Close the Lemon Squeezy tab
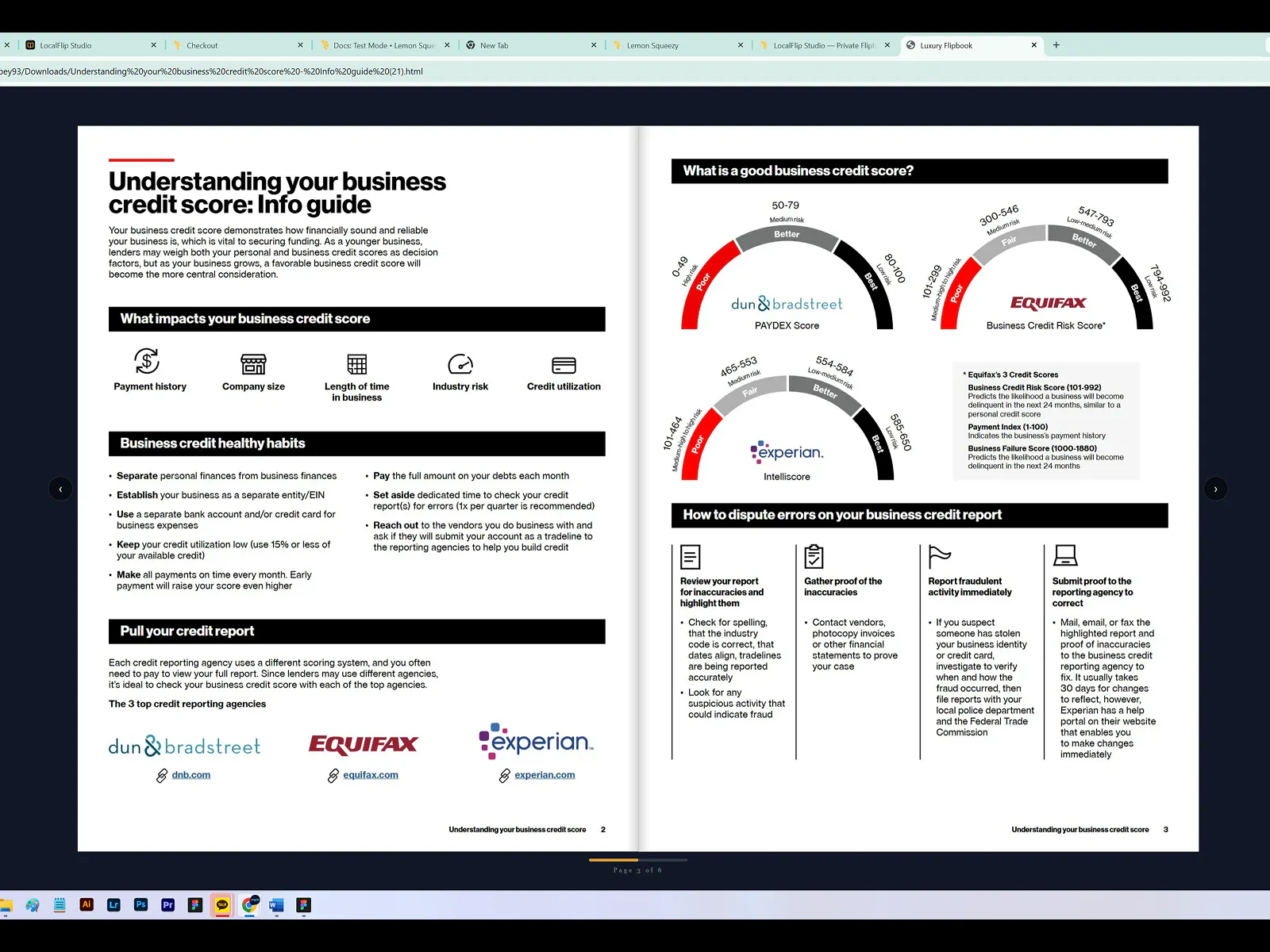 tap(741, 45)
